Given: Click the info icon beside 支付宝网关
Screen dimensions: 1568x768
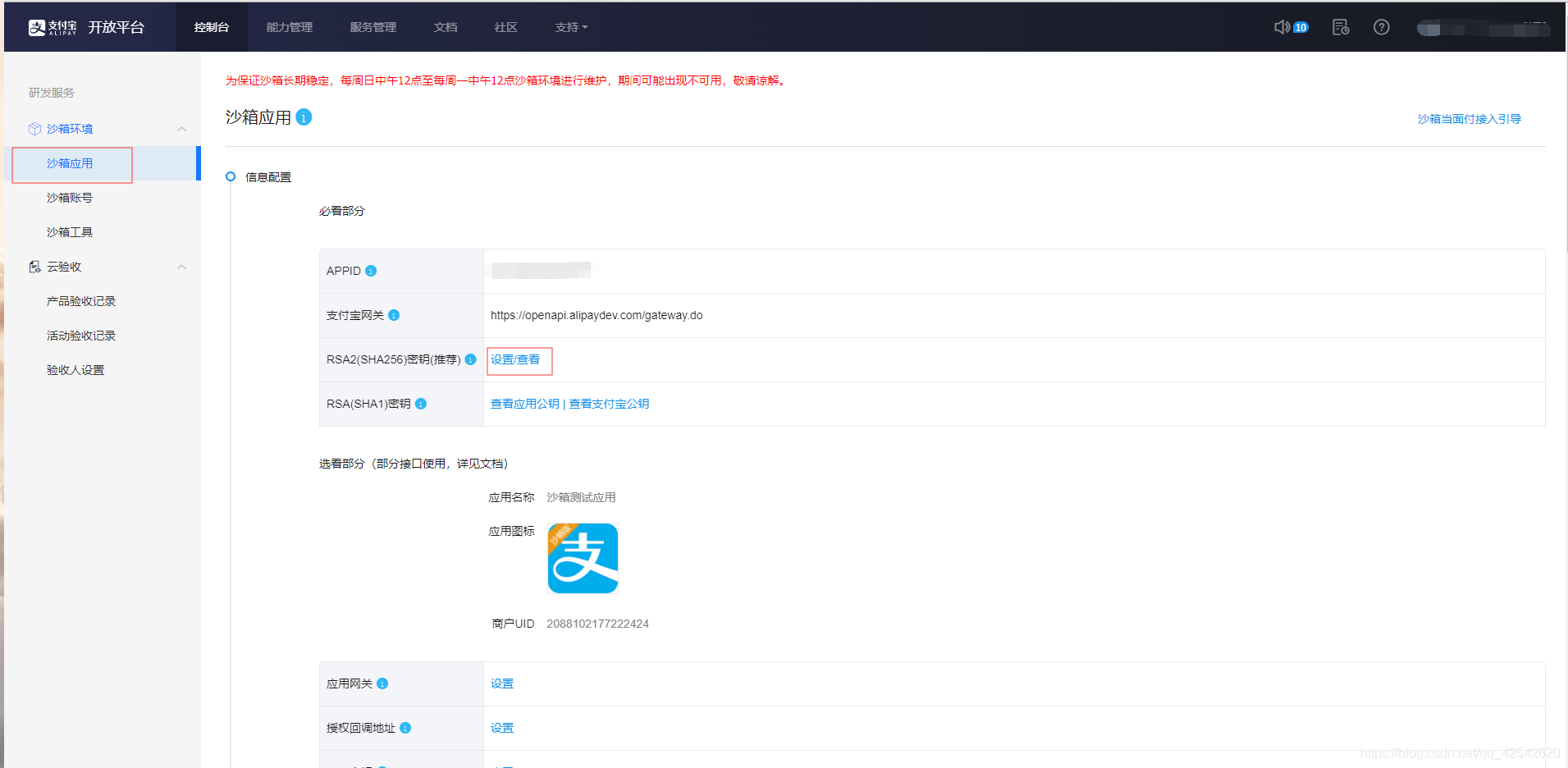Looking at the screenshot, I should tap(394, 314).
